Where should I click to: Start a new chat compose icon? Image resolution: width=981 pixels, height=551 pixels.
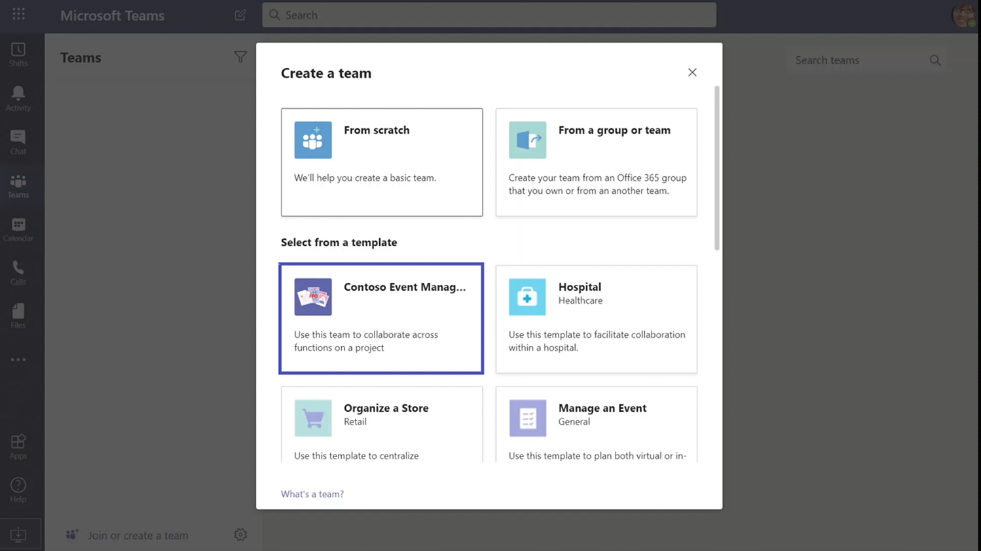240,14
